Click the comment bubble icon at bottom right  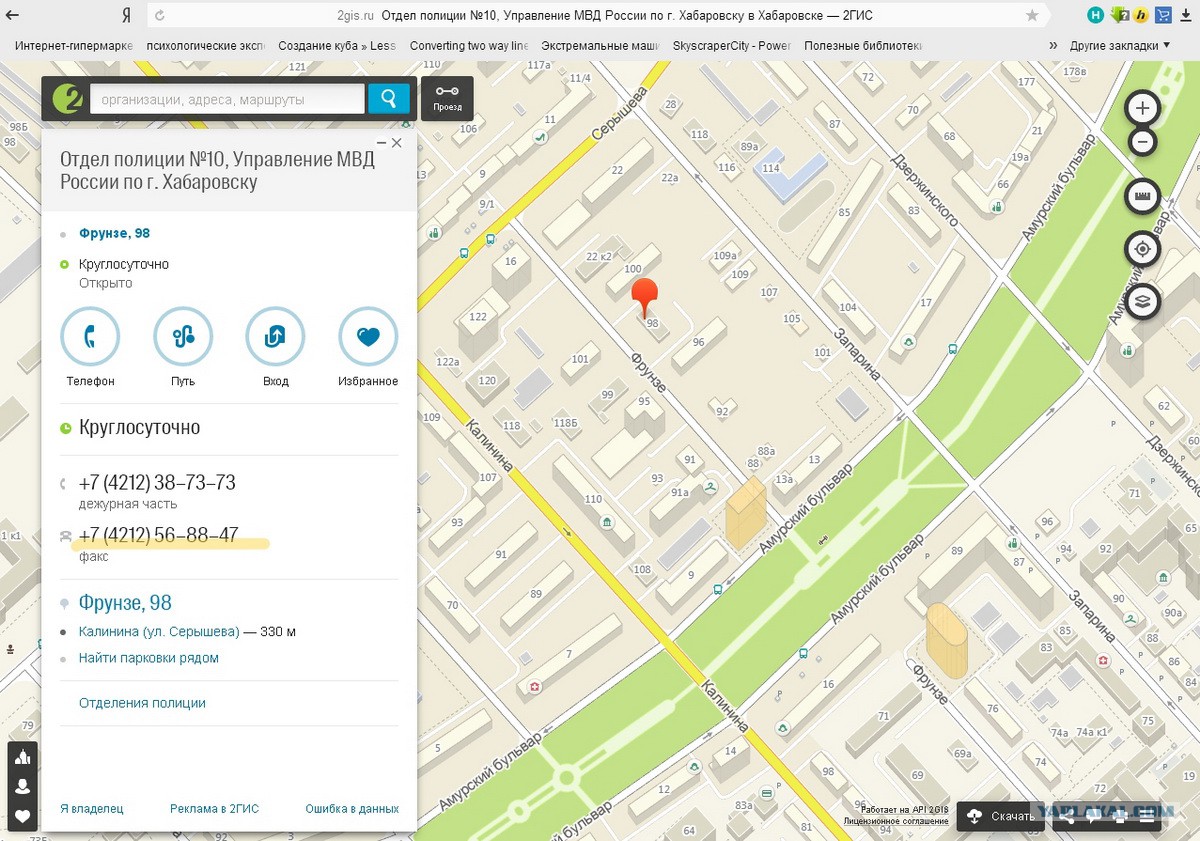[x=1094, y=816]
